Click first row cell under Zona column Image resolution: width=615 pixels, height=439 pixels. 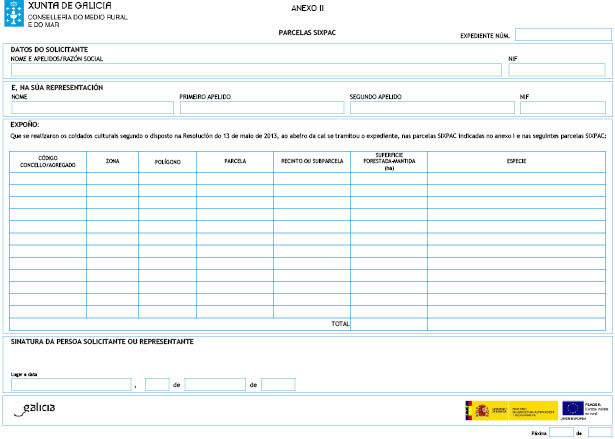(x=112, y=179)
